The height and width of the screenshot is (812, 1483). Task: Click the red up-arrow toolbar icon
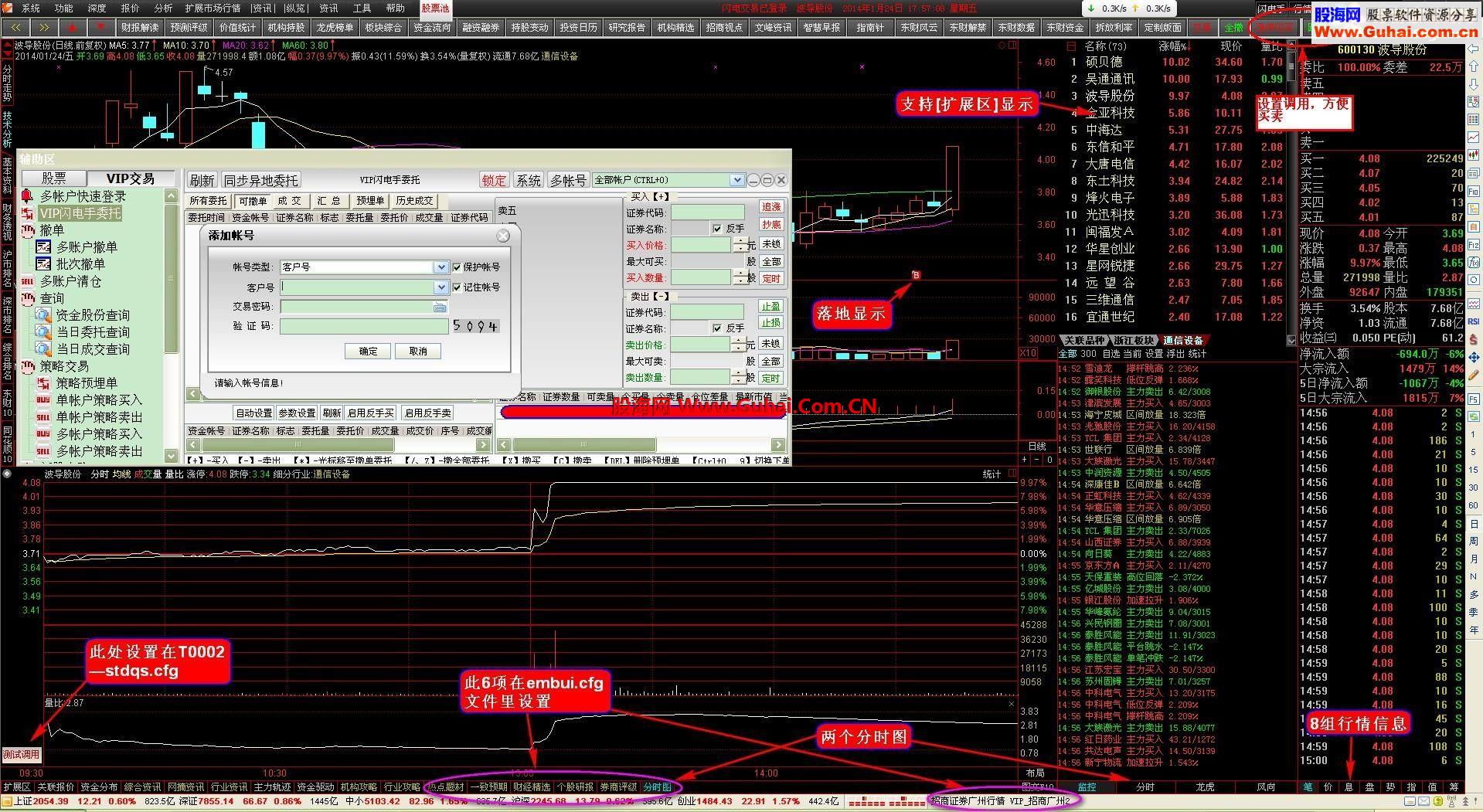coord(73,27)
